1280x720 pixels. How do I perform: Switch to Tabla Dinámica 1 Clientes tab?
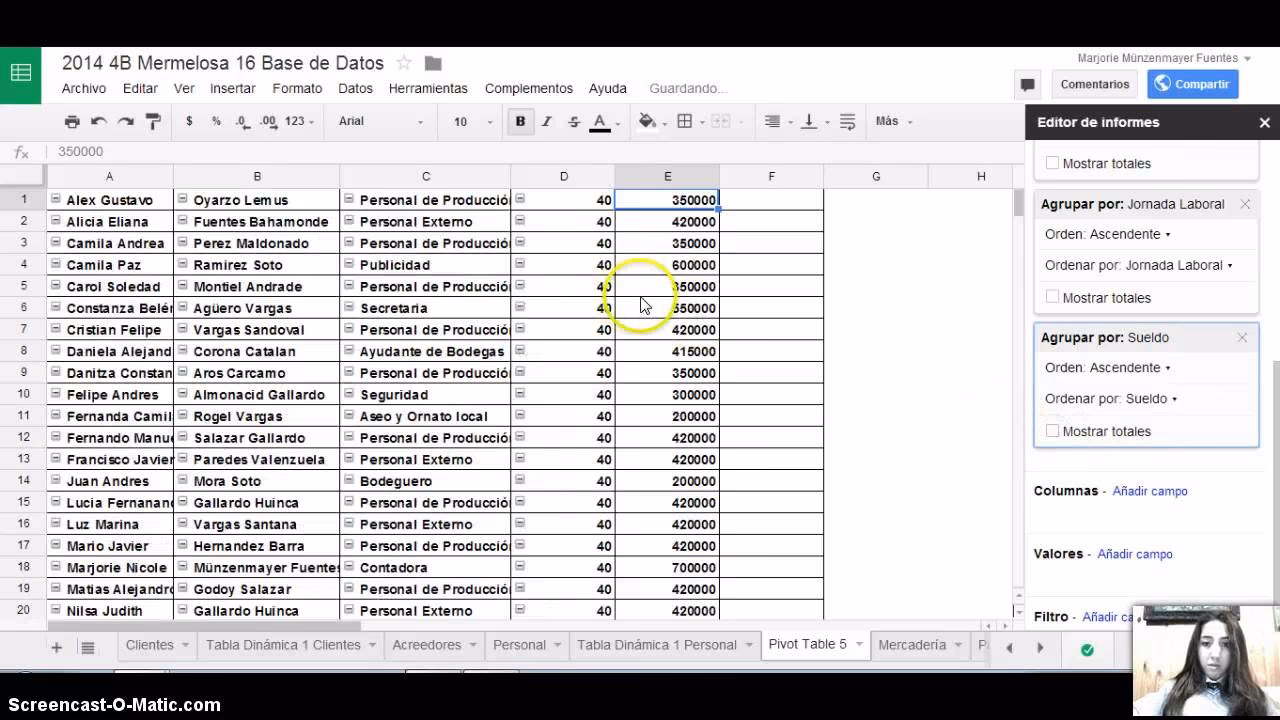pos(289,645)
